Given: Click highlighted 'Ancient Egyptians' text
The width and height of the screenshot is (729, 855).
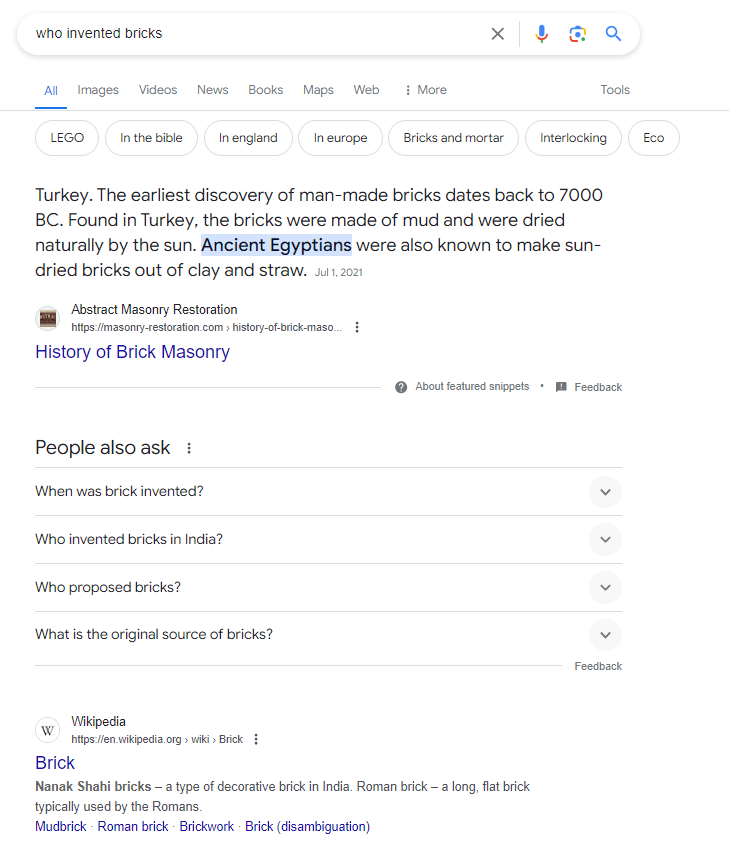Looking at the screenshot, I should [276, 245].
